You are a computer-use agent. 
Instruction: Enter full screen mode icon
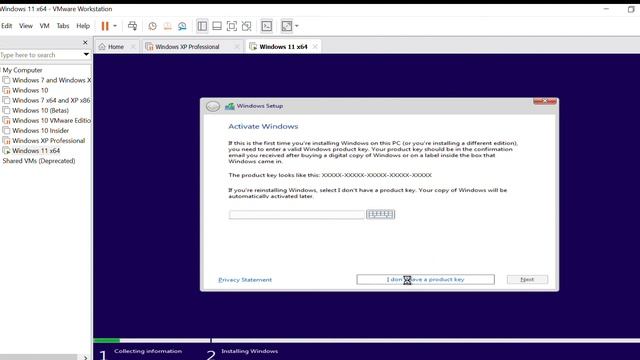pos(232,26)
